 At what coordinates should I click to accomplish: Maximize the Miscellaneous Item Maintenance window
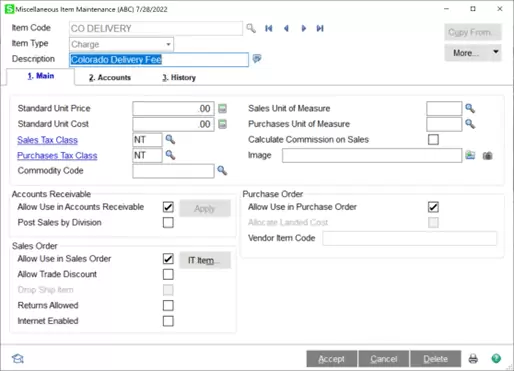point(473,9)
